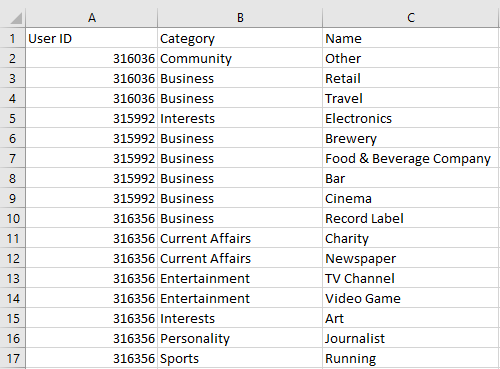
Task: Select the Brewery cell
Action: (x=411, y=138)
